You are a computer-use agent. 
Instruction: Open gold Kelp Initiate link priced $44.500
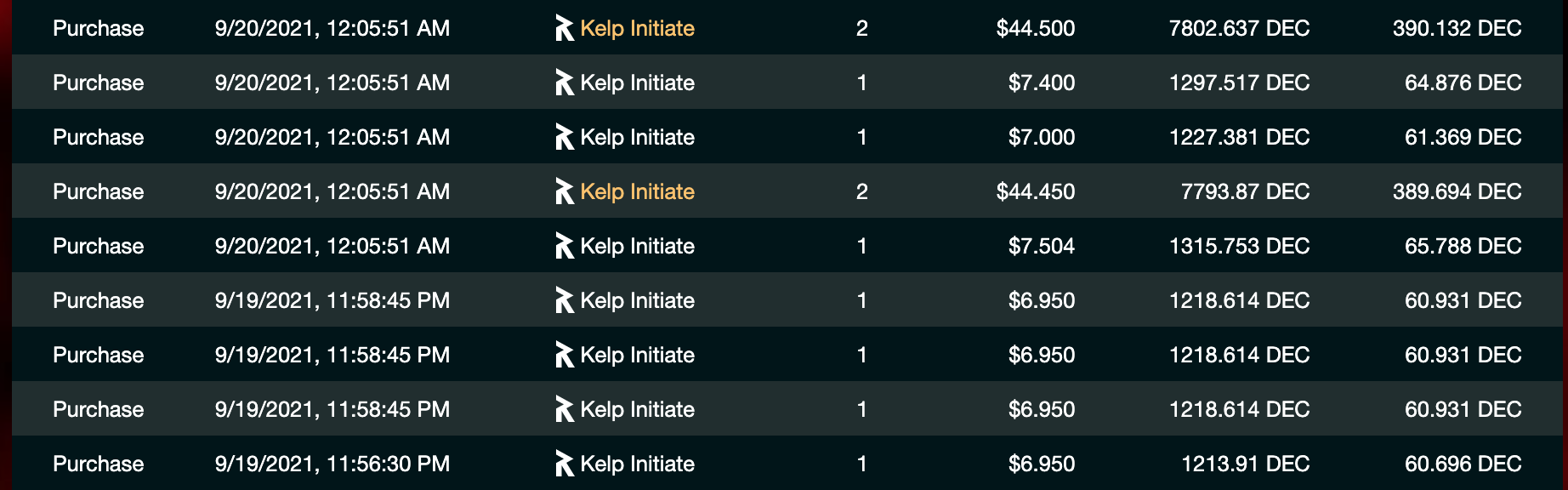coord(637,28)
